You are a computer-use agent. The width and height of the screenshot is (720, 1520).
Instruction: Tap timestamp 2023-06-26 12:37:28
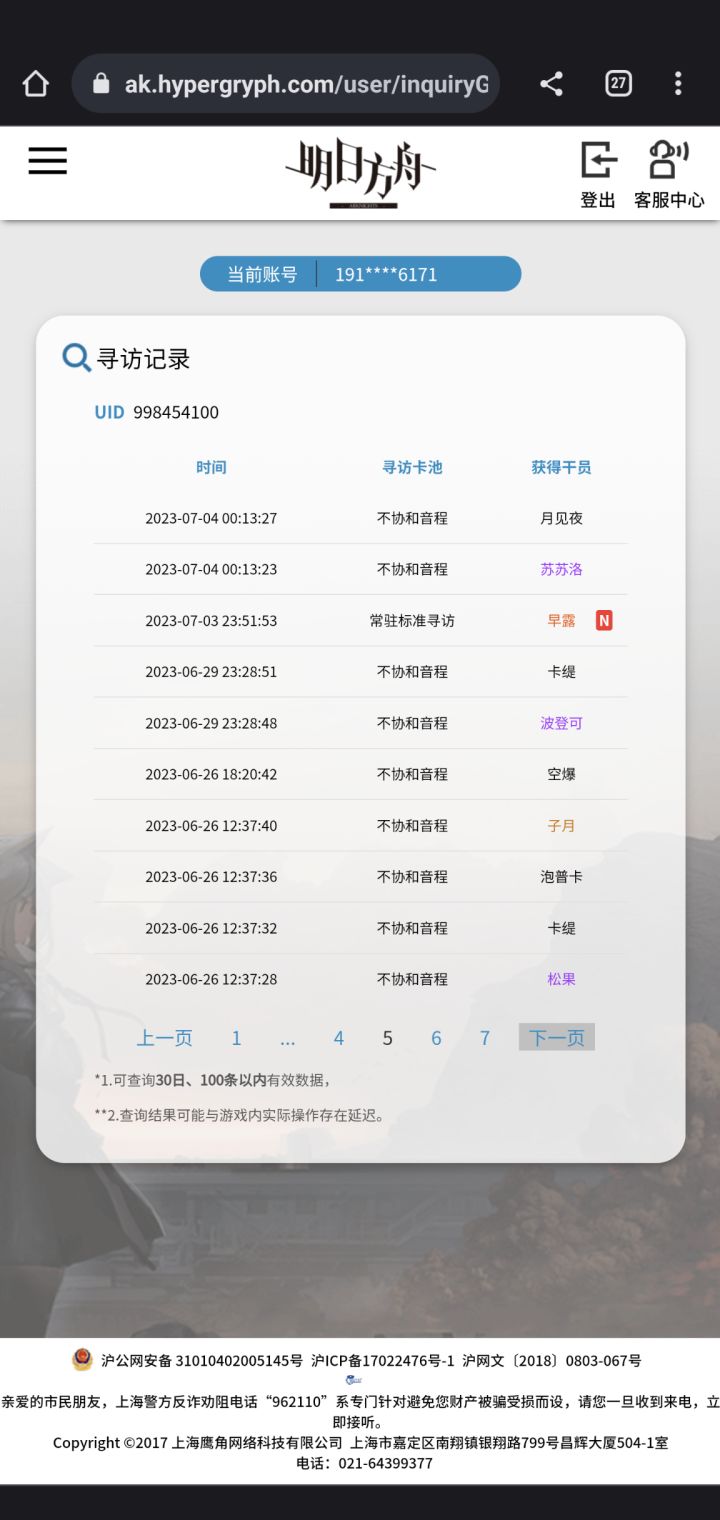click(211, 979)
